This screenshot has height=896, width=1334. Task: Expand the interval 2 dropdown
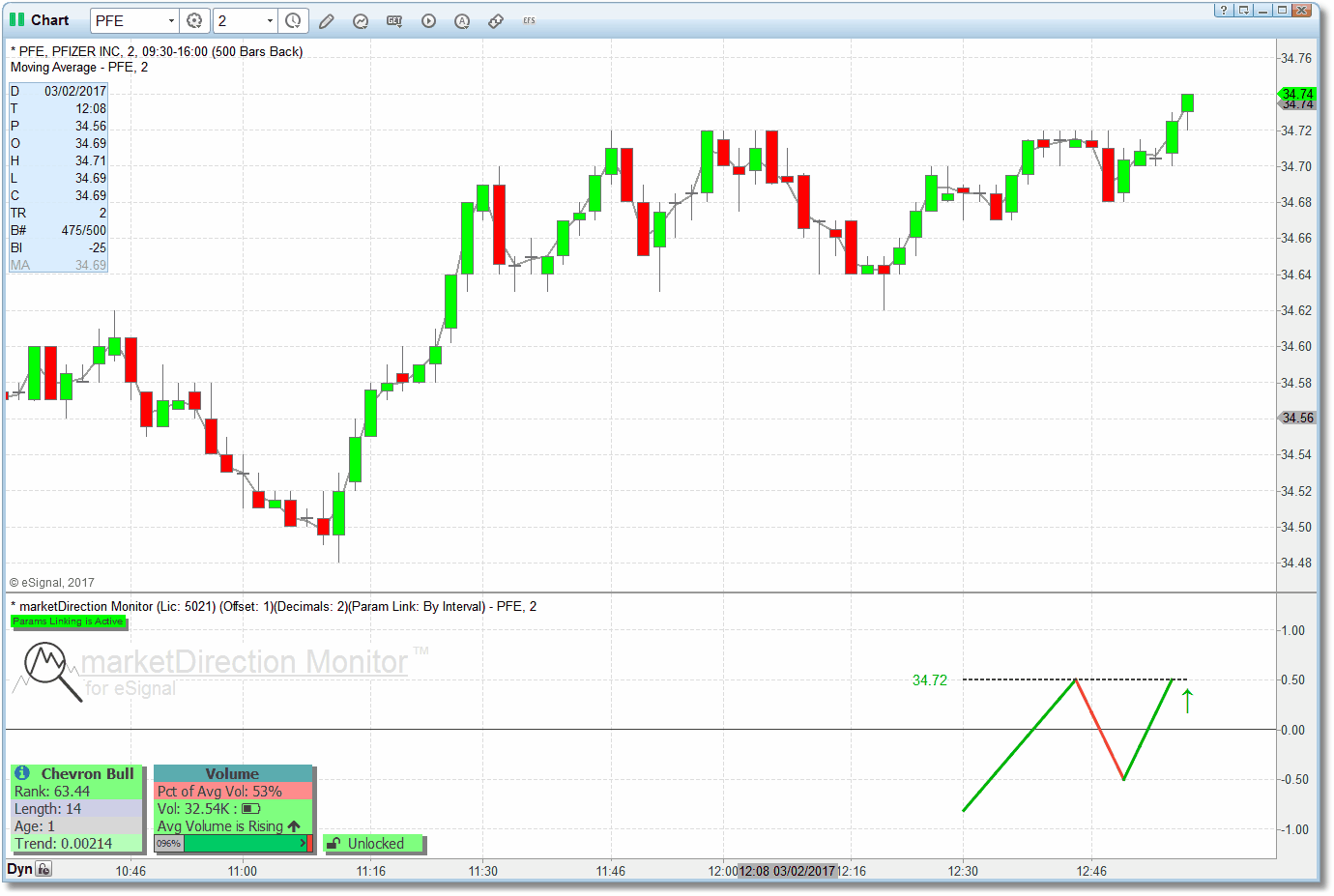270,20
